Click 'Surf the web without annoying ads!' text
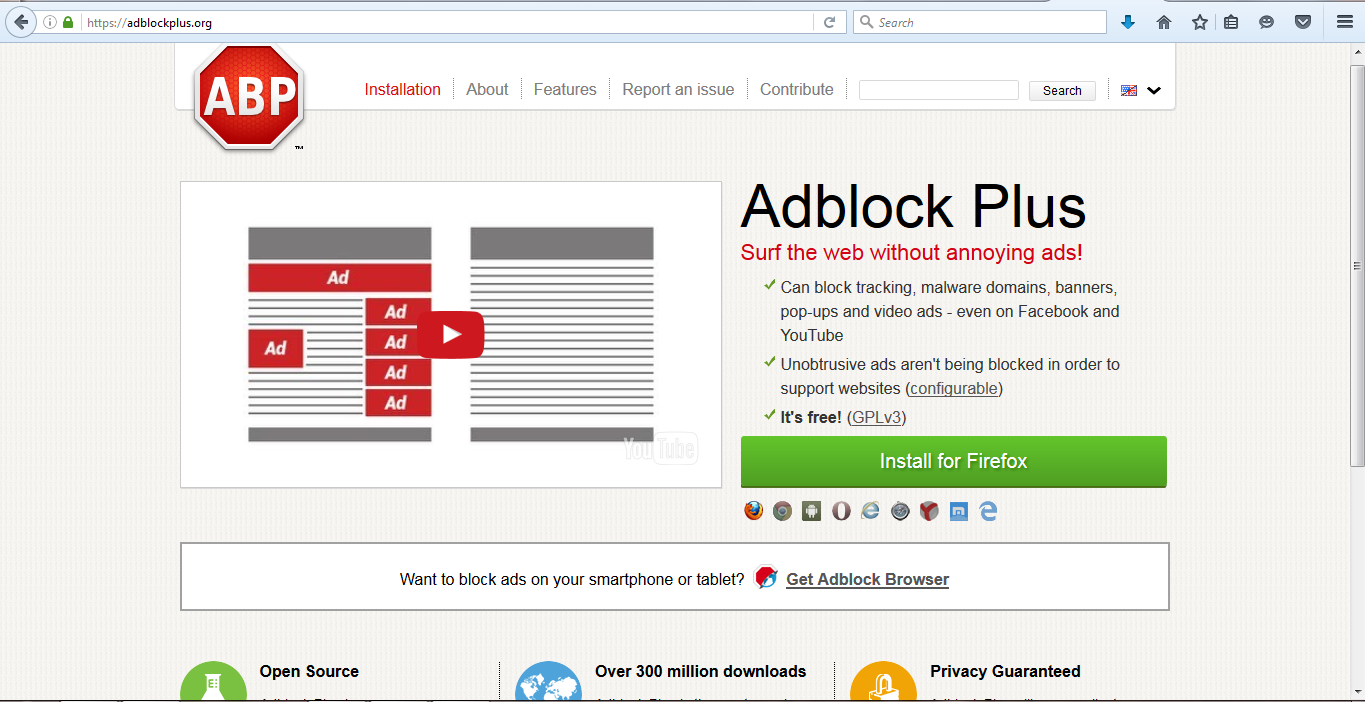This screenshot has width=1365, height=702. (911, 252)
